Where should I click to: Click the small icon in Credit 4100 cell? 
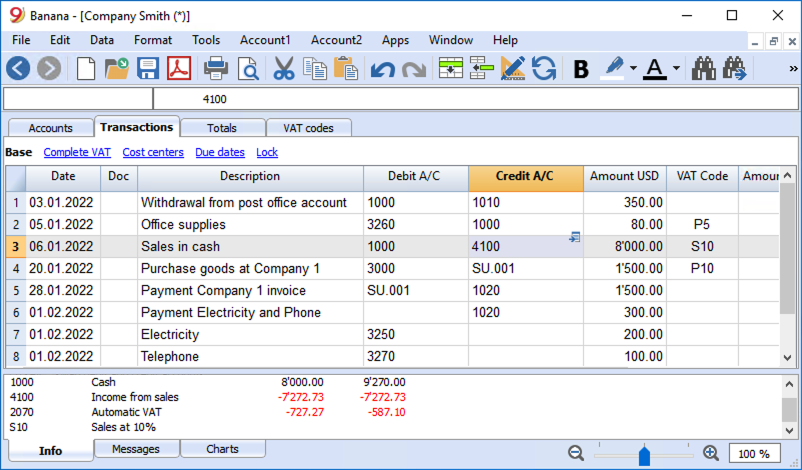tap(574, 237)
